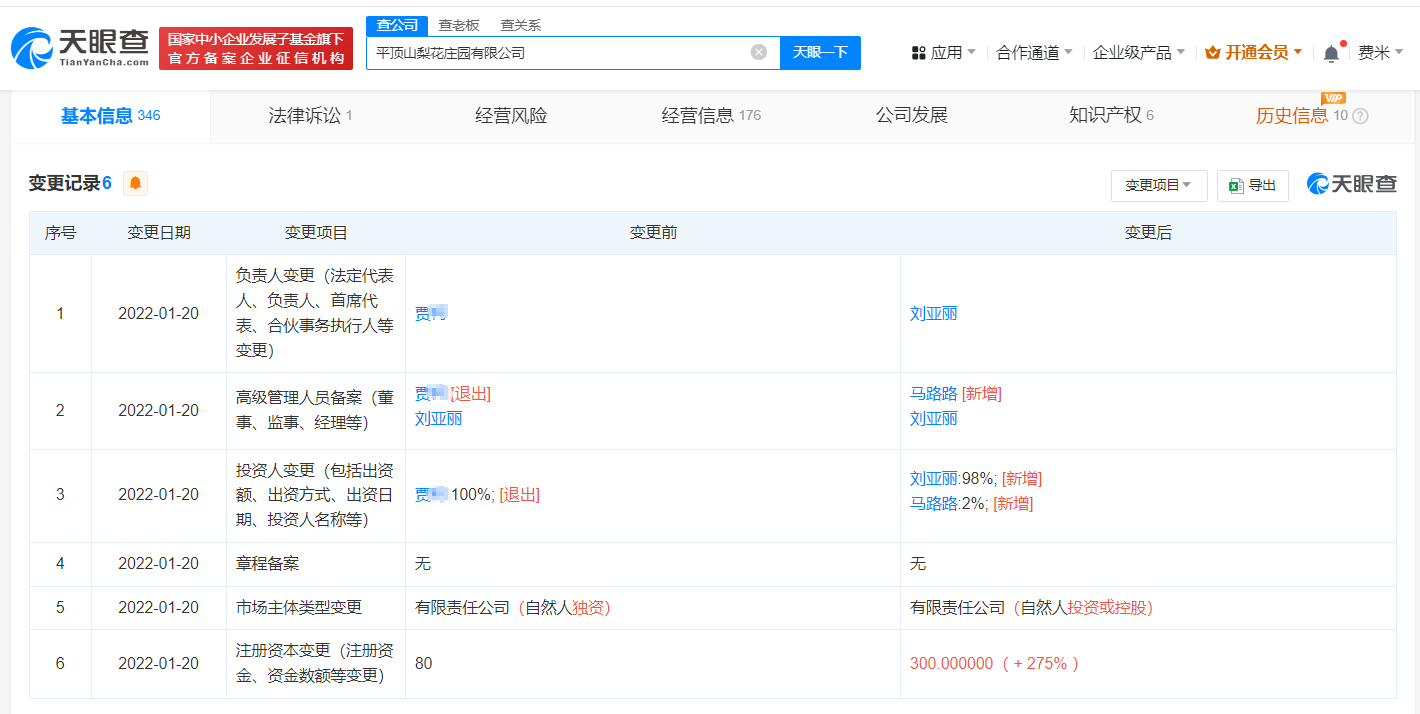The height and width of the screenshot is (714, 1420).
Task: Open the notification bell in the top bar
Action: point(1331,52)
